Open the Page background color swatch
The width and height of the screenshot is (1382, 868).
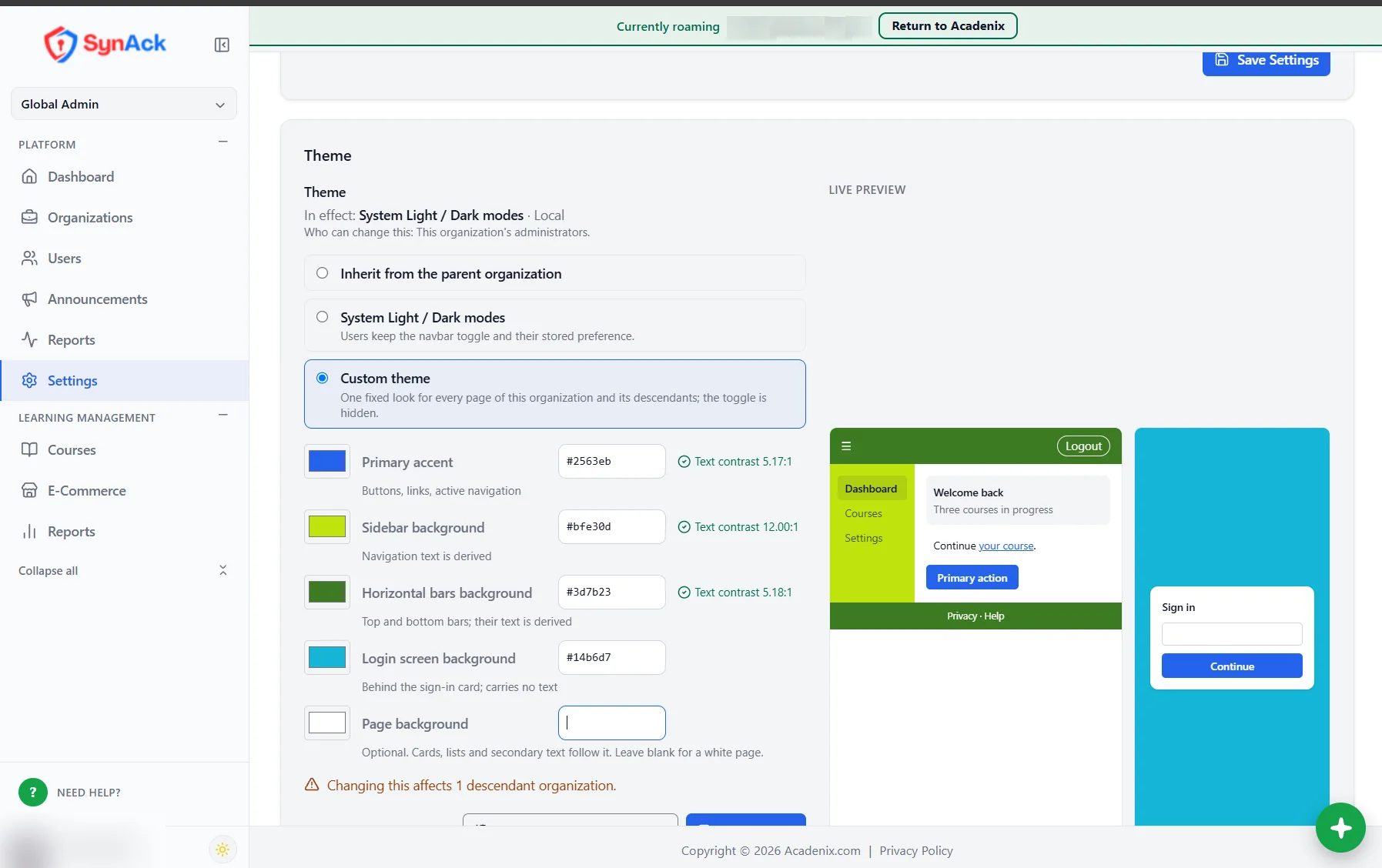(x=327, y=723)
